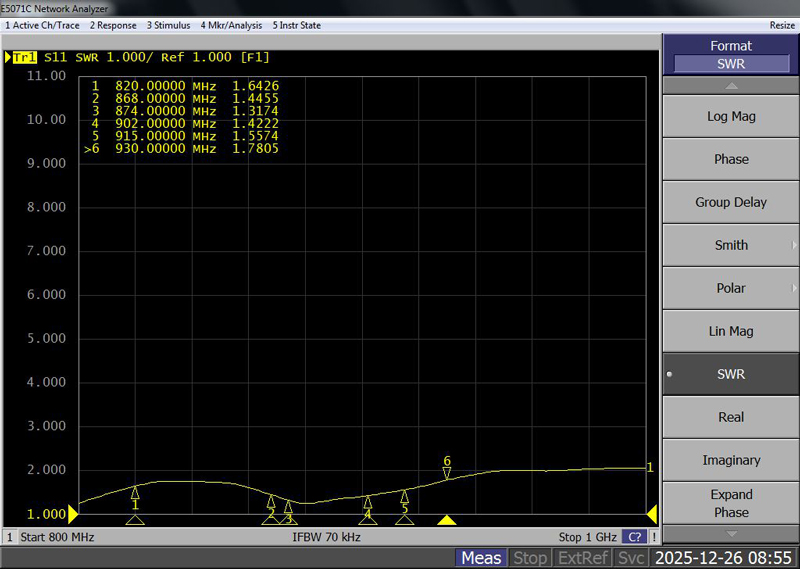Screen dimensions: 800x569
Task: Click the C? correction status indicator
Action: coord(634,537)
